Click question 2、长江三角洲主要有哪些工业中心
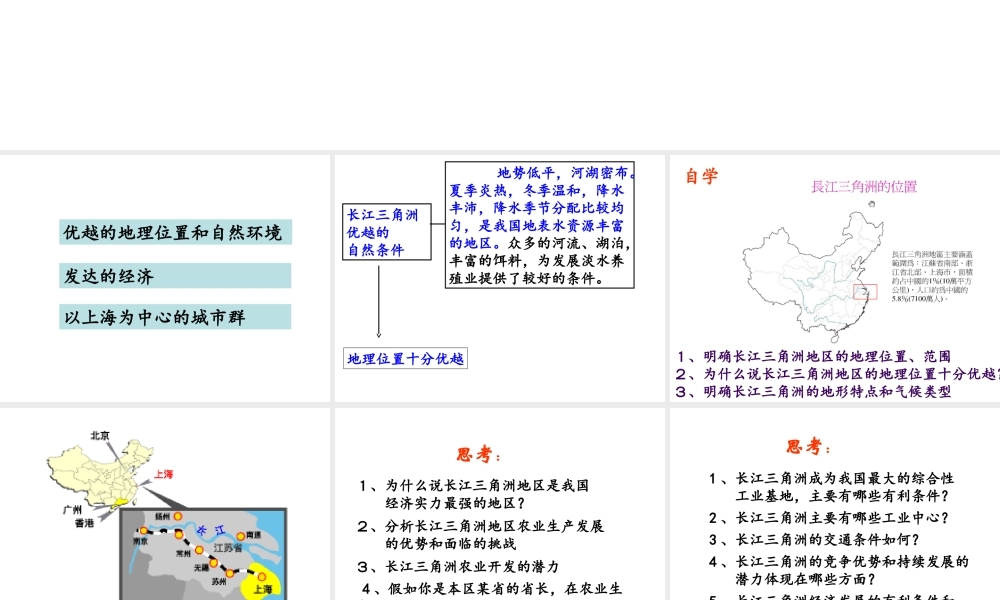Viewport: 1000px width, 600px height. coord(828,518)
